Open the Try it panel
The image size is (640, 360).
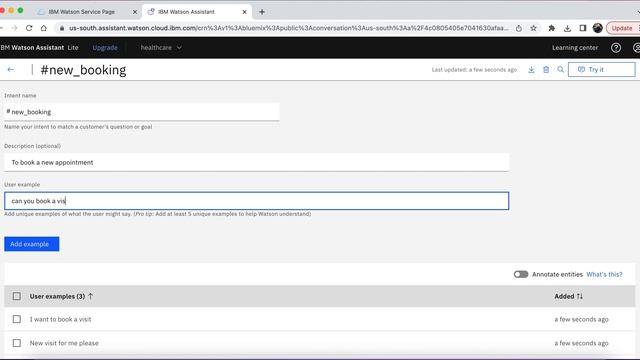pos(602,70)
